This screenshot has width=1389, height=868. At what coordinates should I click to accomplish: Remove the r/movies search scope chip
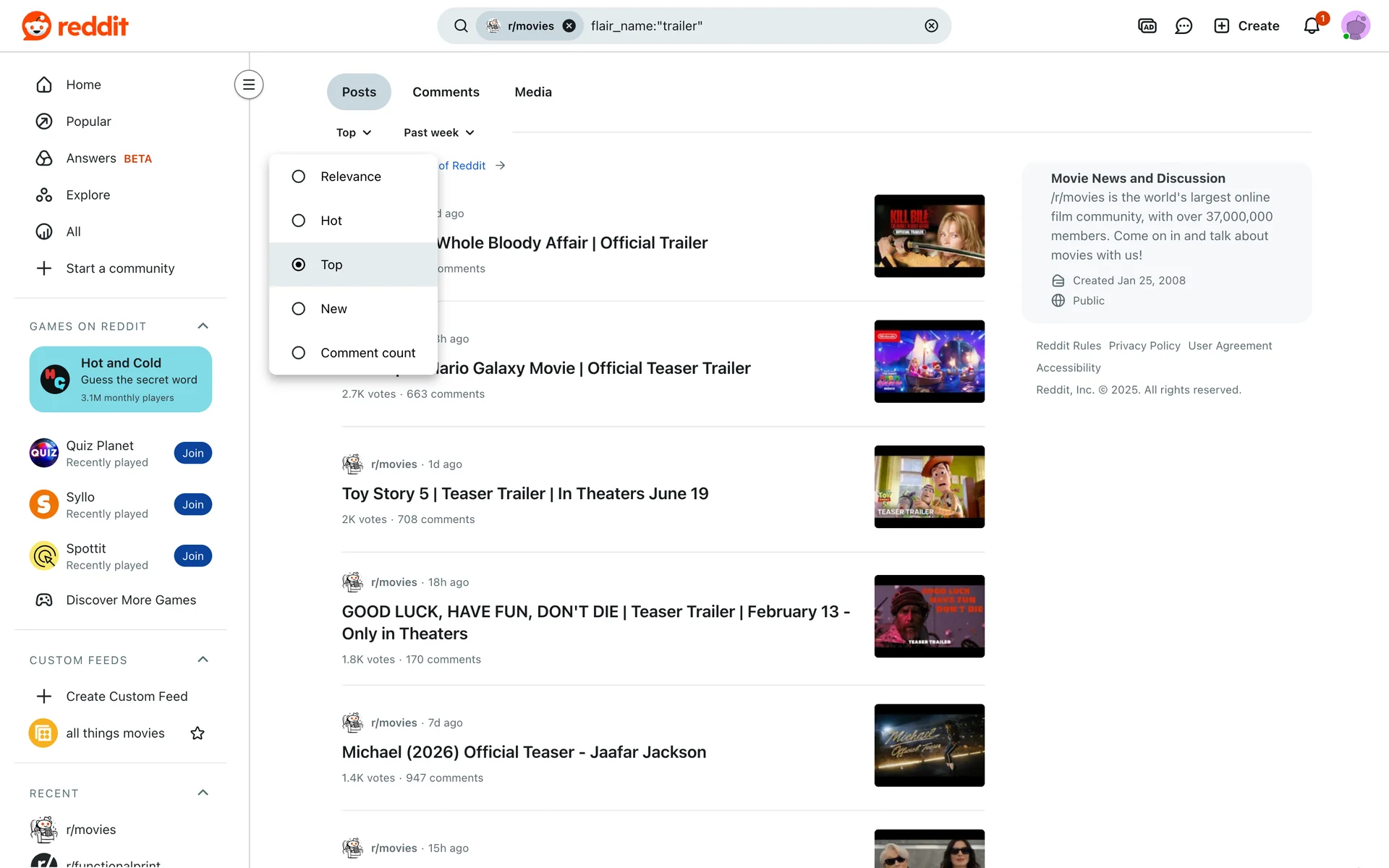click(x=569, y=26)
